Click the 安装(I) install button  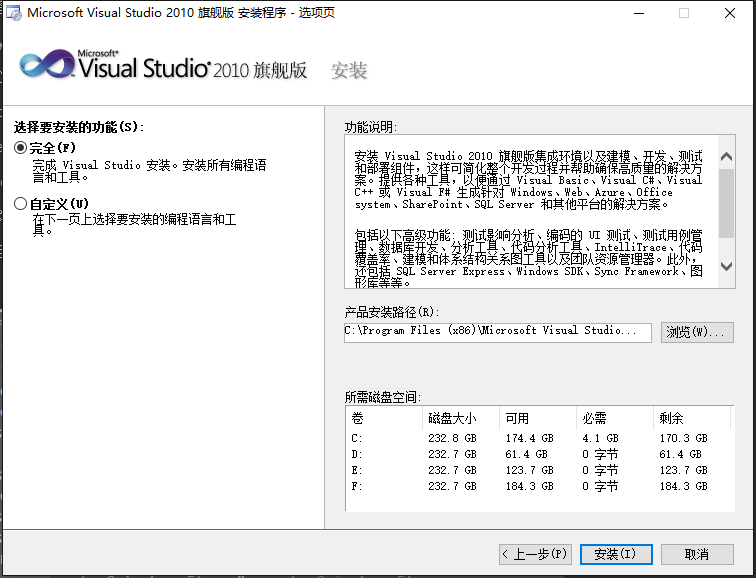[616, 554]
